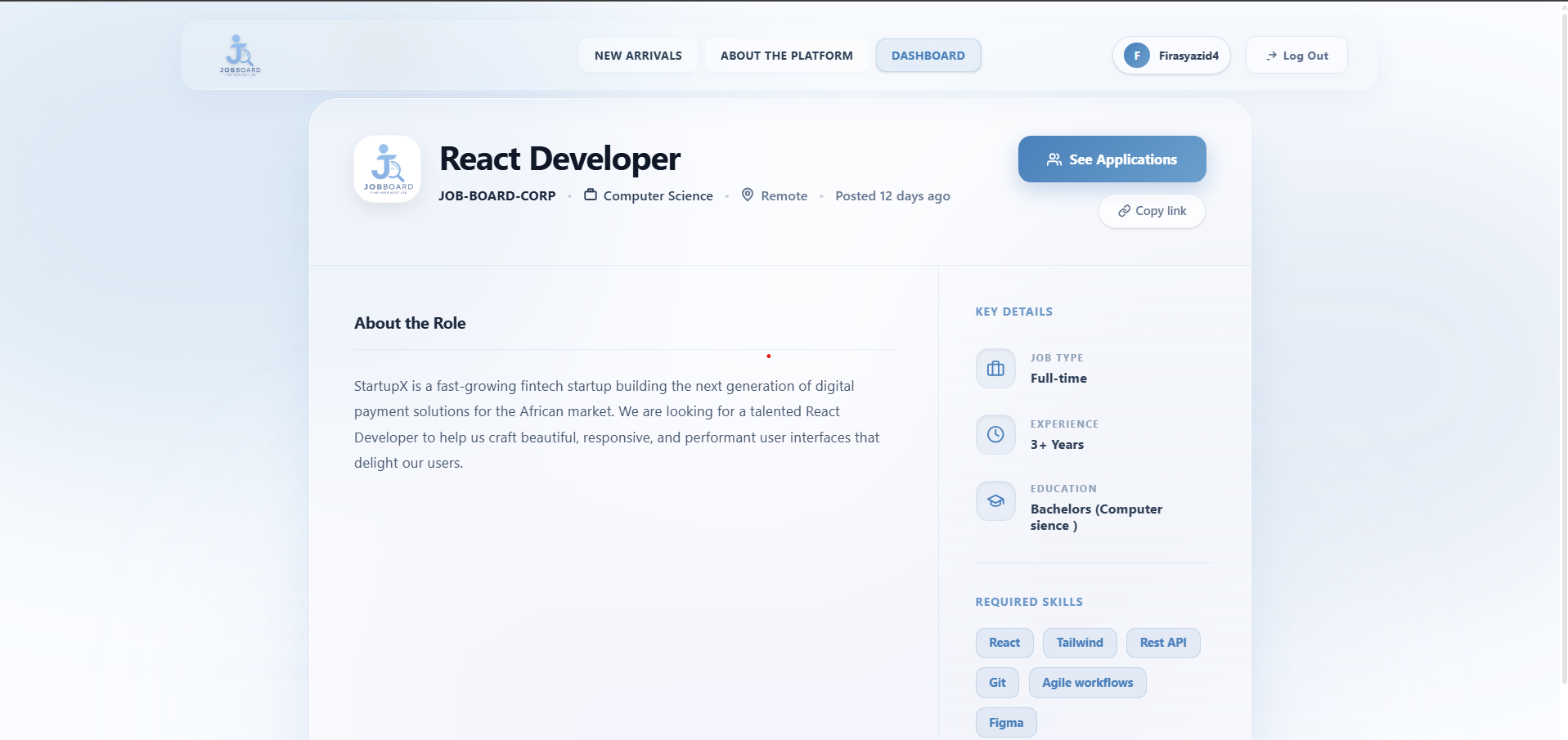Click the JobBoard logo in the navbar
Viewport: 1568px width, 740px height.
tap(240, 54)
